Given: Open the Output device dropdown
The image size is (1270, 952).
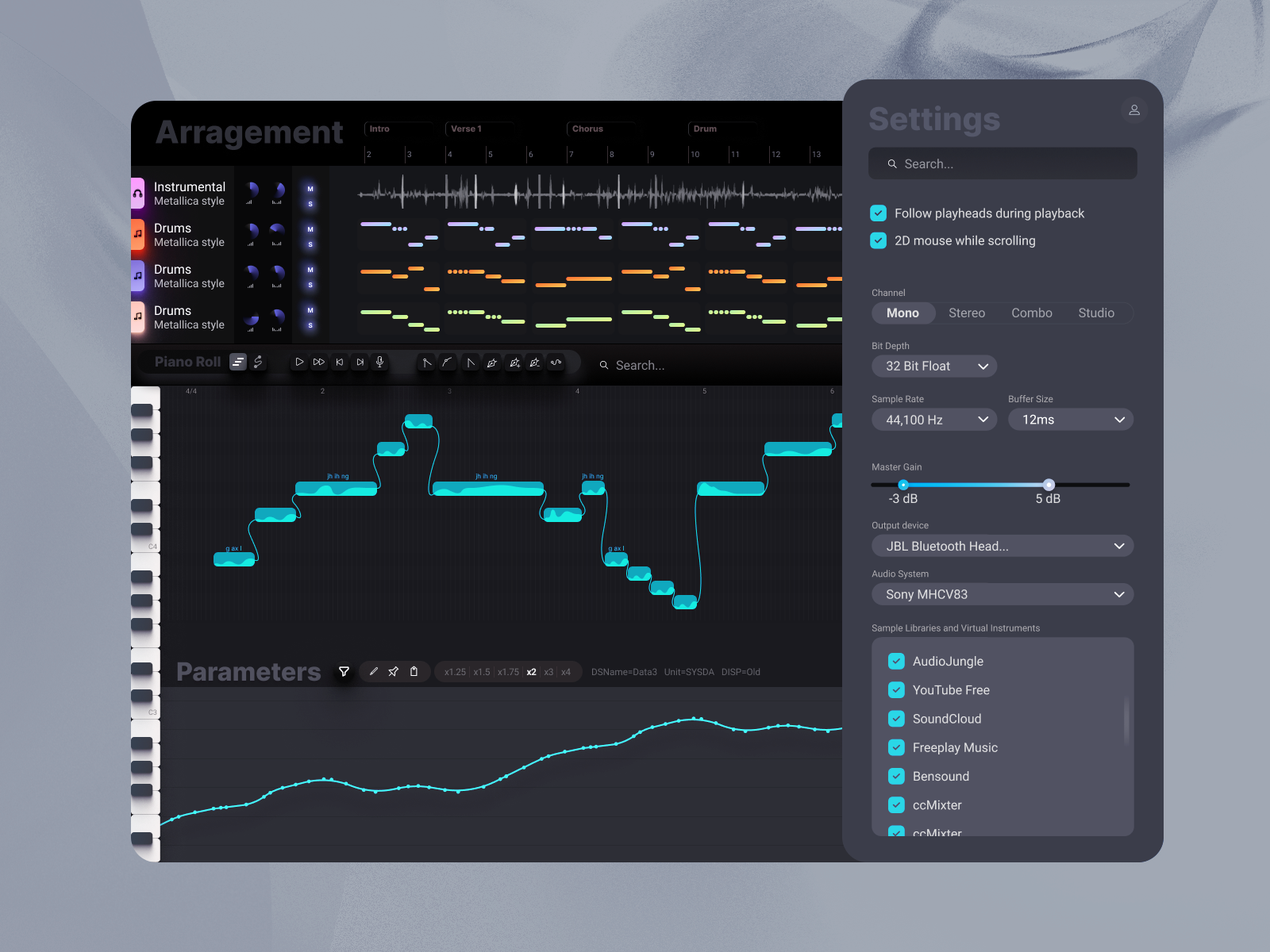Looking at the screenshot, I should tap(1003, 546).
